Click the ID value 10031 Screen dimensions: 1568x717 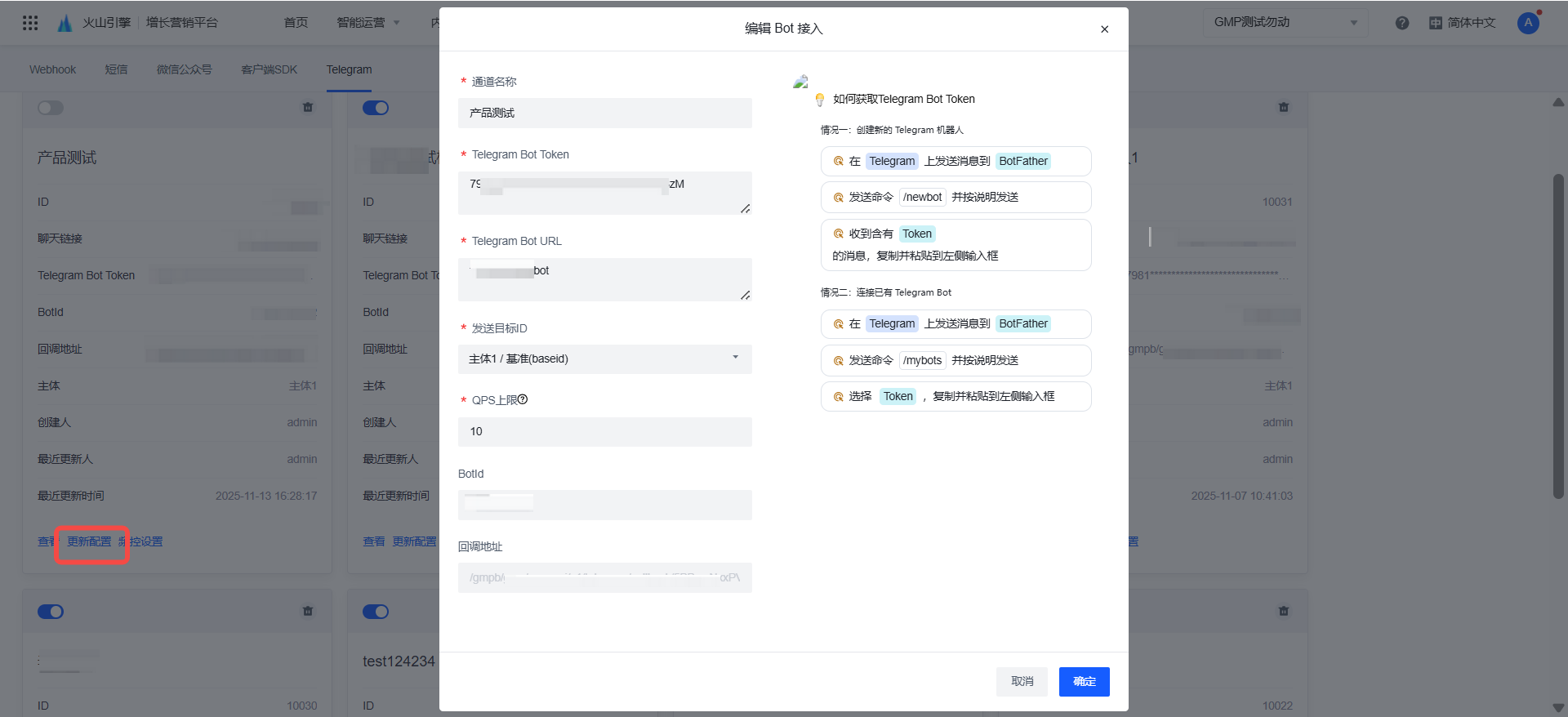click(1277, 202)
